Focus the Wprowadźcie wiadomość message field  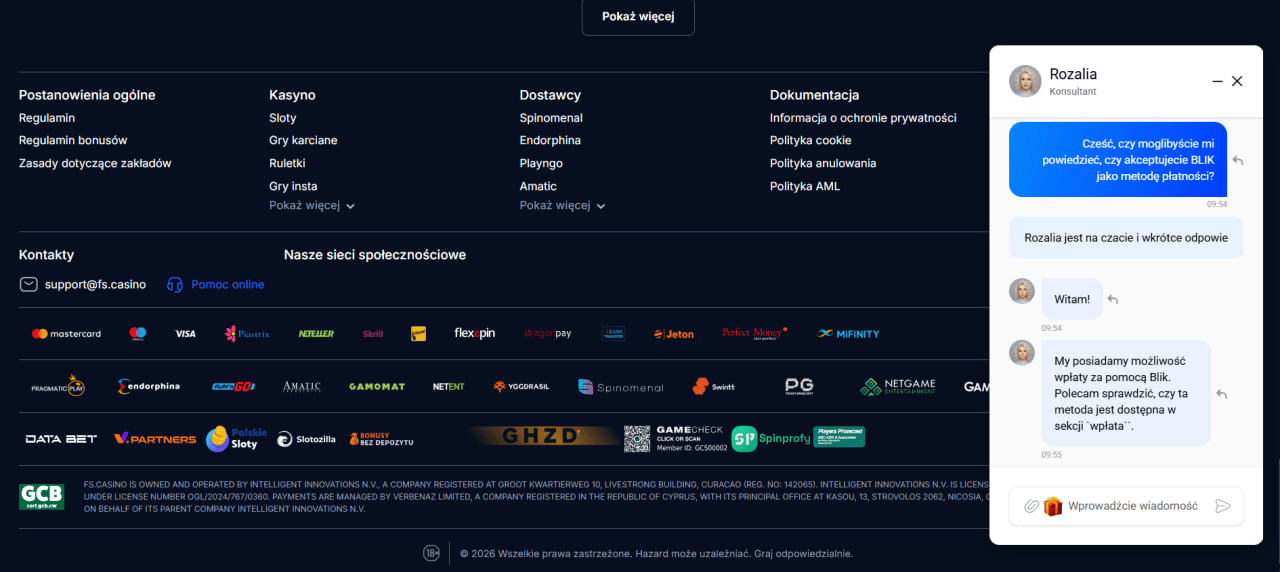[x=1132, y=506]
